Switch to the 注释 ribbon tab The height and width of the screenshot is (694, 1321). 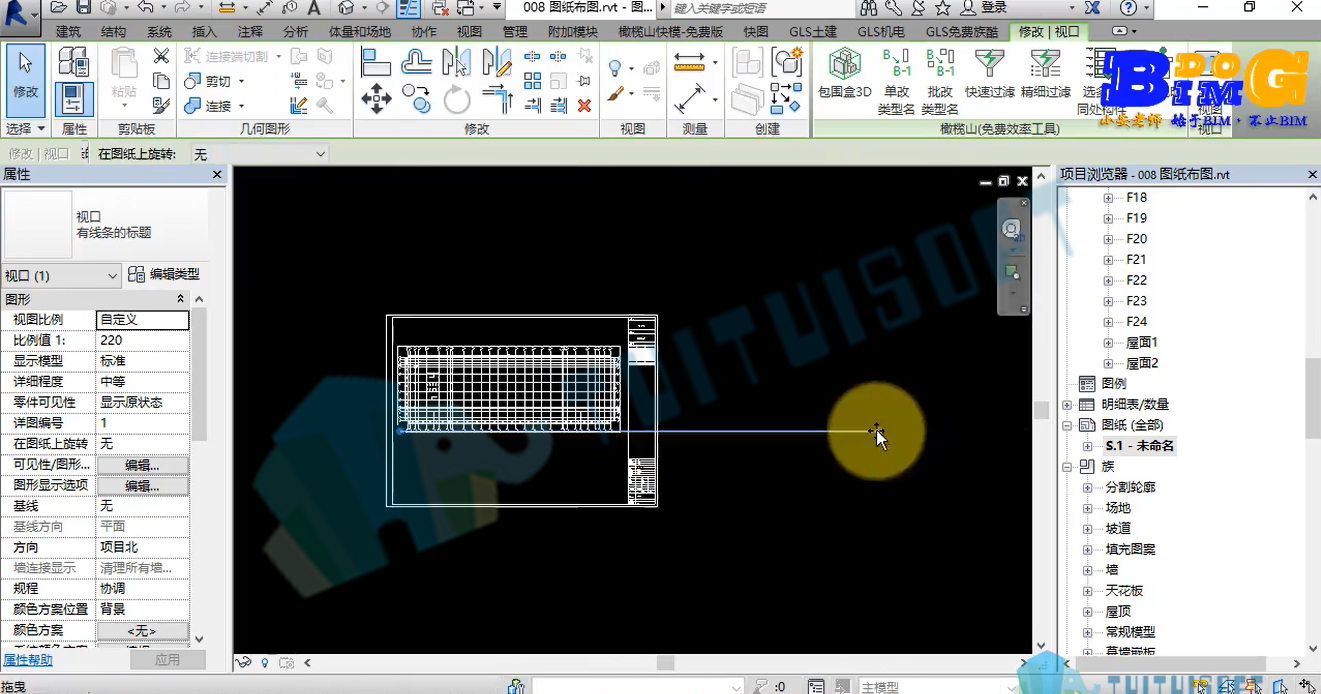click(x=250, y=32)
